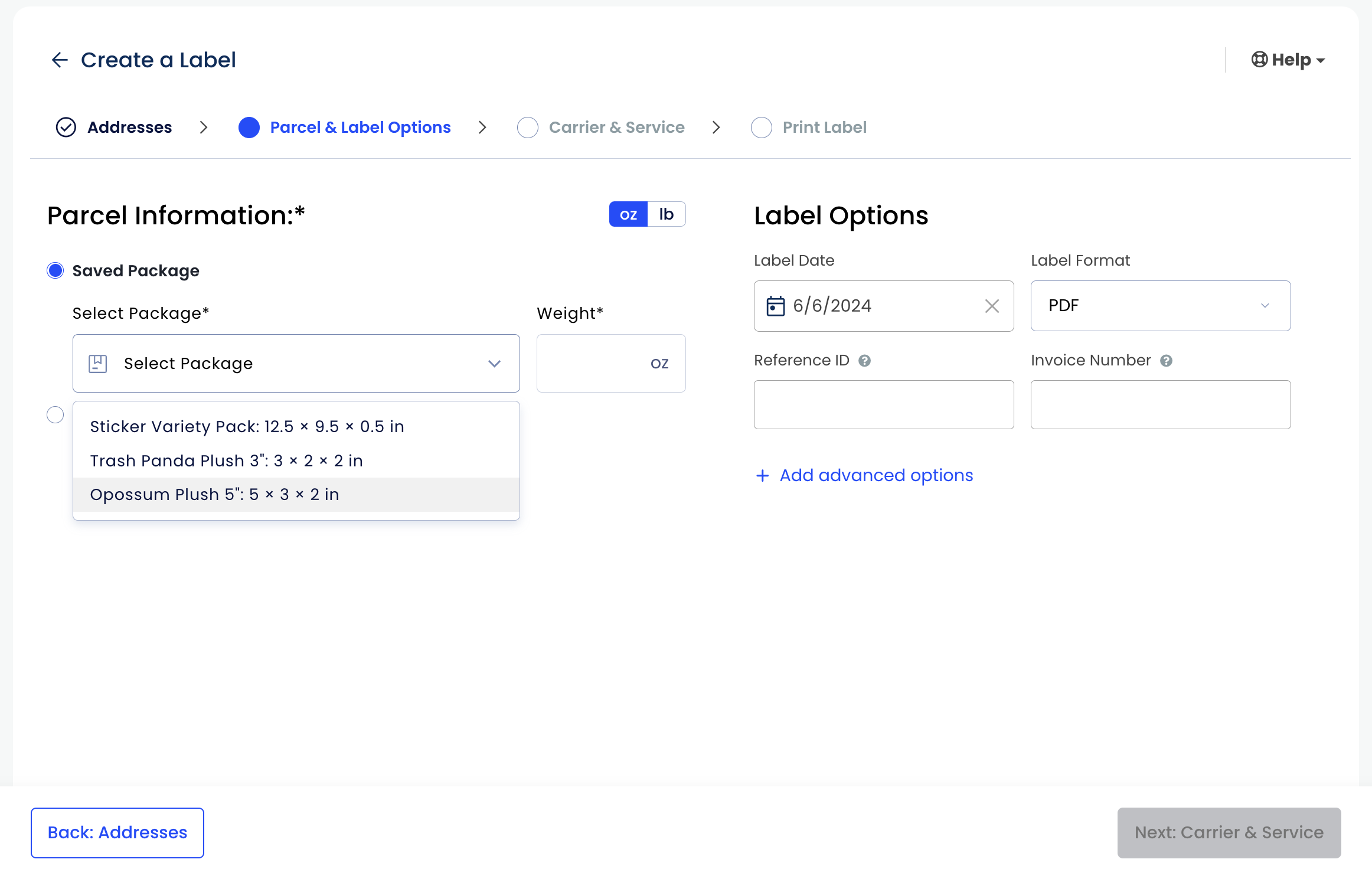Click the plus icon for advanced options

pyautogui.click(x=762, y=476)
